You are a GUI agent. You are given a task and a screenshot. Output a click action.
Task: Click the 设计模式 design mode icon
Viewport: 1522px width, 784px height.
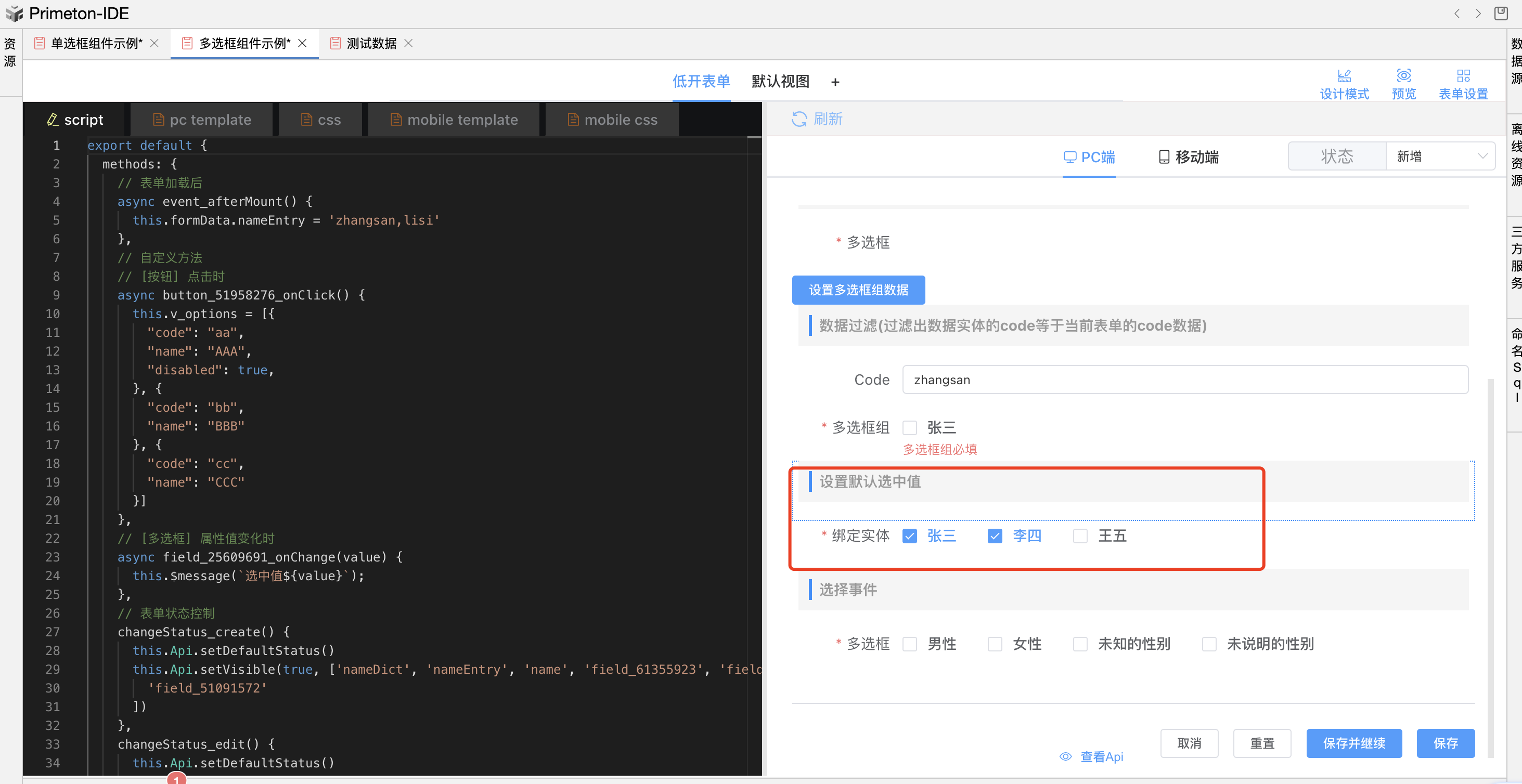pos(1344,76)
